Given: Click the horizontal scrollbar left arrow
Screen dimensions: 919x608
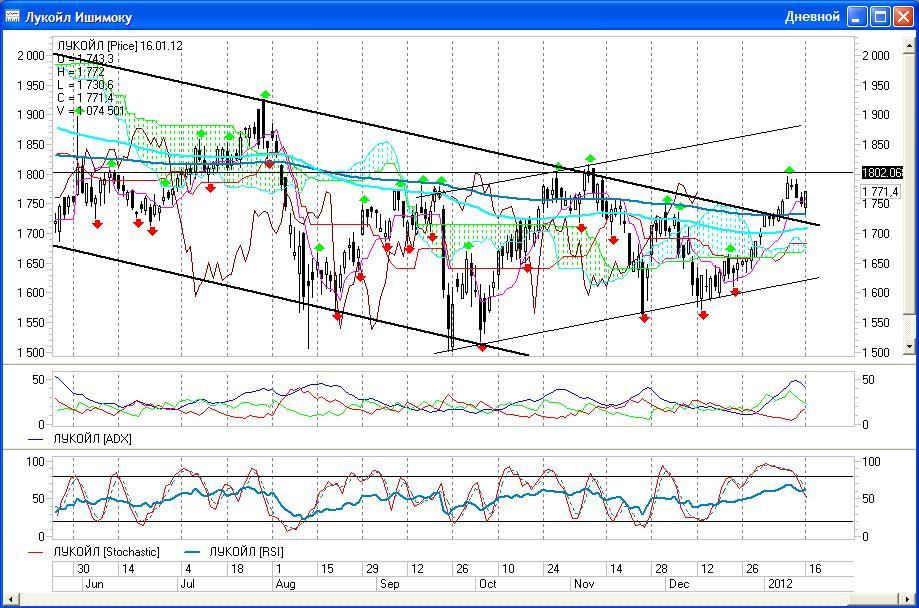Looking at the screenshot, I should point(10,599).
